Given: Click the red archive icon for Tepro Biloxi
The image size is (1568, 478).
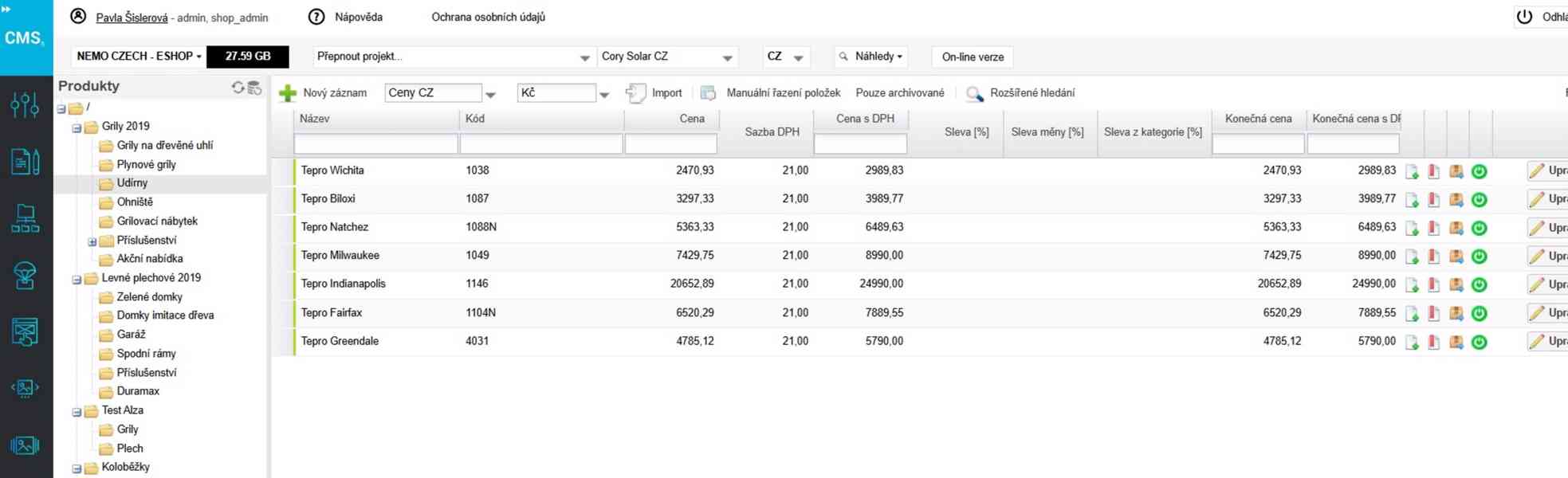Looking at the screenshot, I should pos(1433,199).
